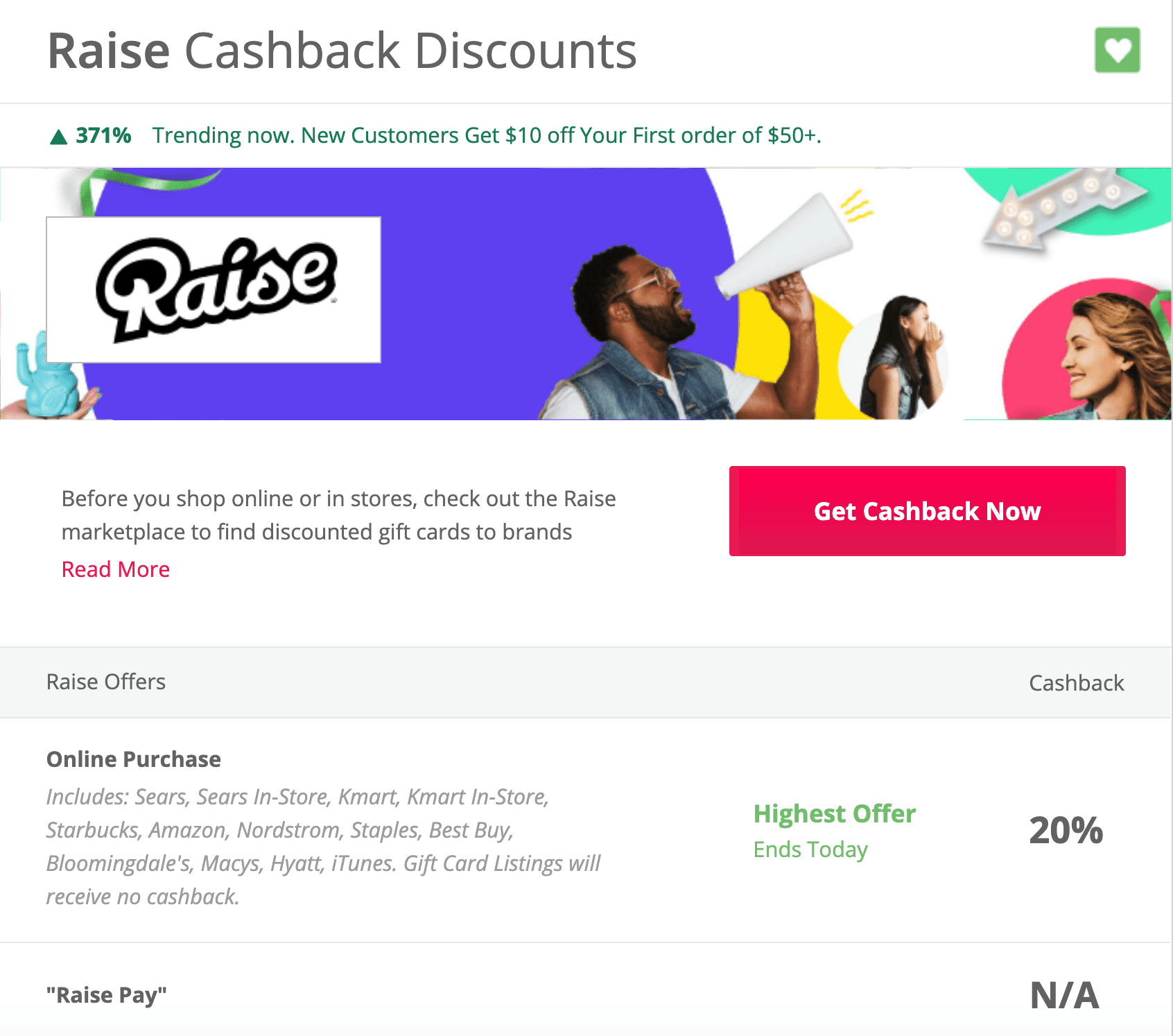Open the Online Purchase offer heading

tap(134, 759)
